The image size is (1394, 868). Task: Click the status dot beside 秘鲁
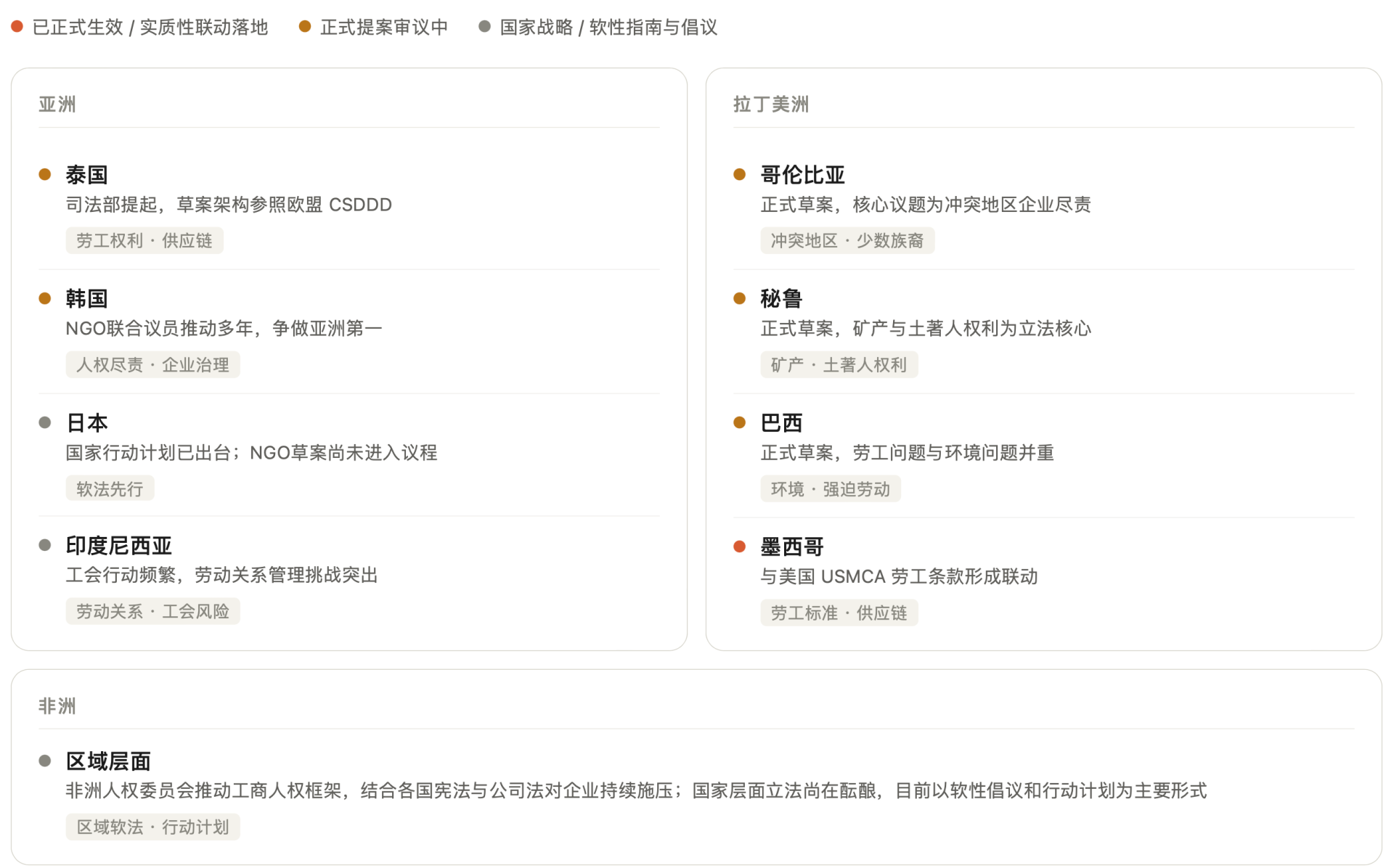(x=740, y=298)
